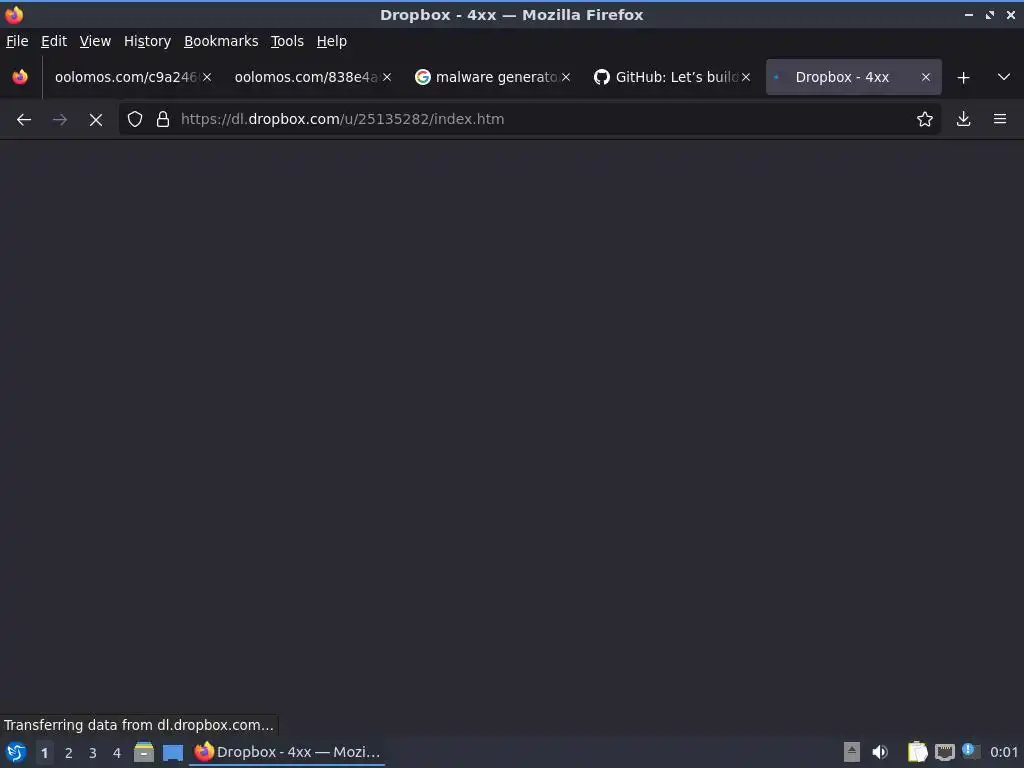This screenshot has width=1024, height=768.
Task: Open a new tab with plus
Action: [x=963, y=78]
